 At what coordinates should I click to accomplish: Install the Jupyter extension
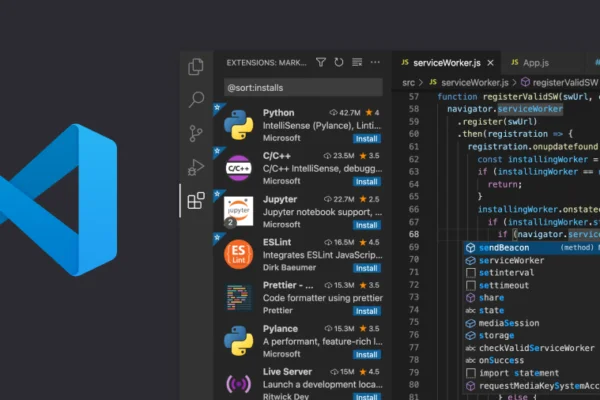click(x=367, y=225)
